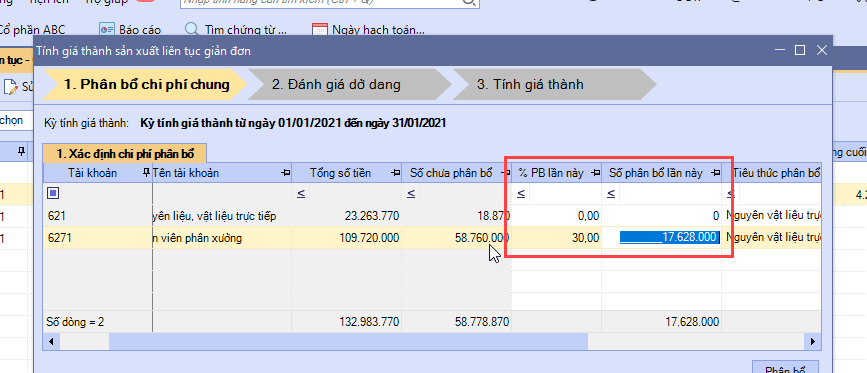
Task: Open the Ngày hạch toán calendar icon
Action: pyautogui.click(x=319, y=29)
